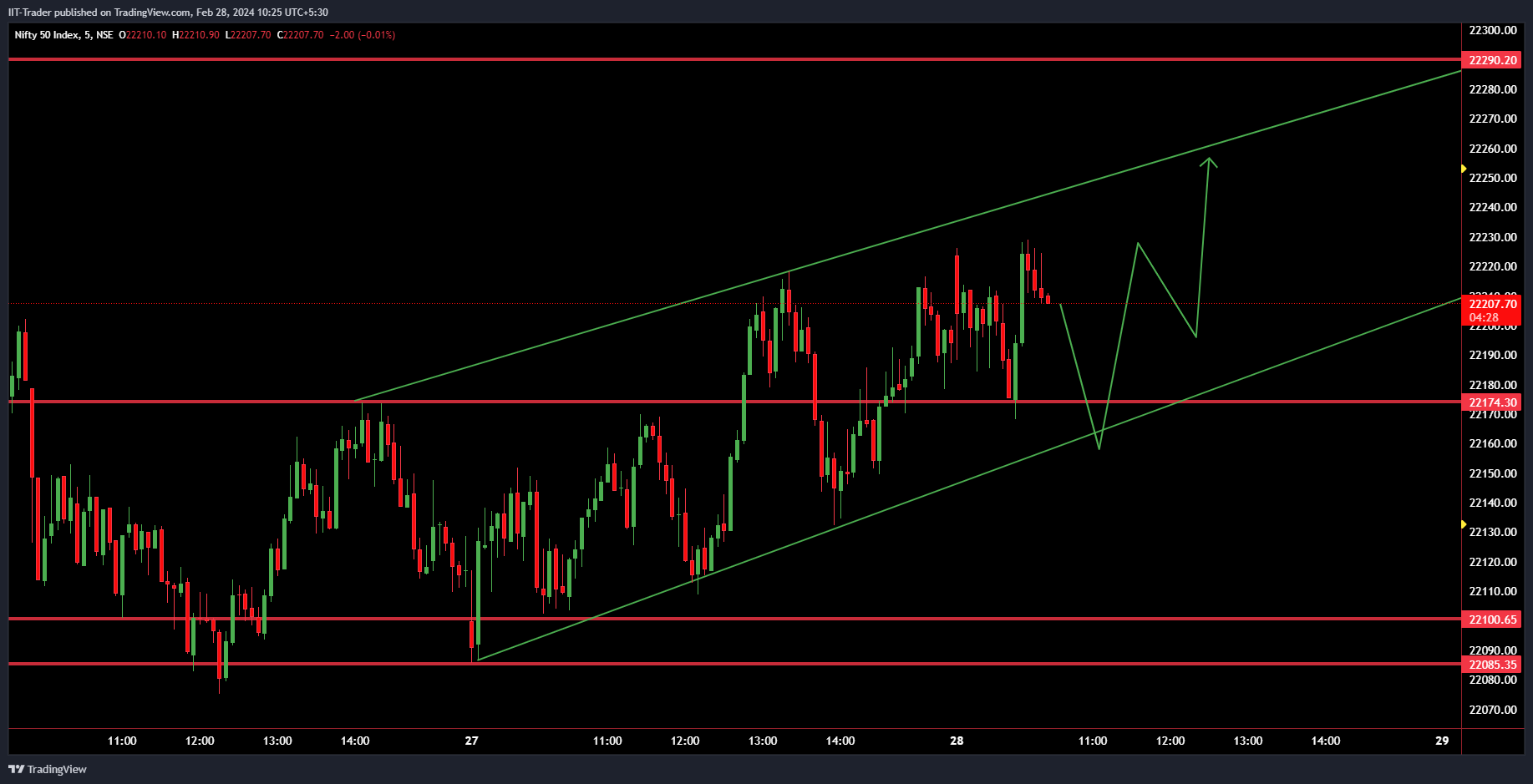The height and width of the screenshot is (784, 1533).
Task: Click the low value L22207.70
Action: click(248, 35)
